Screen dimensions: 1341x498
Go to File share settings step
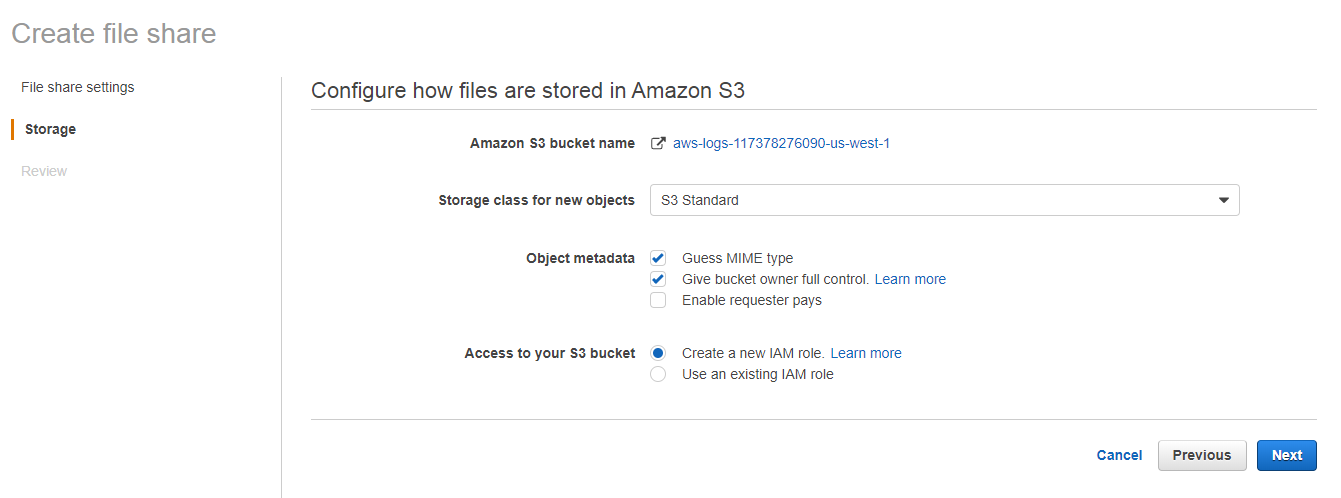(77, 87)
